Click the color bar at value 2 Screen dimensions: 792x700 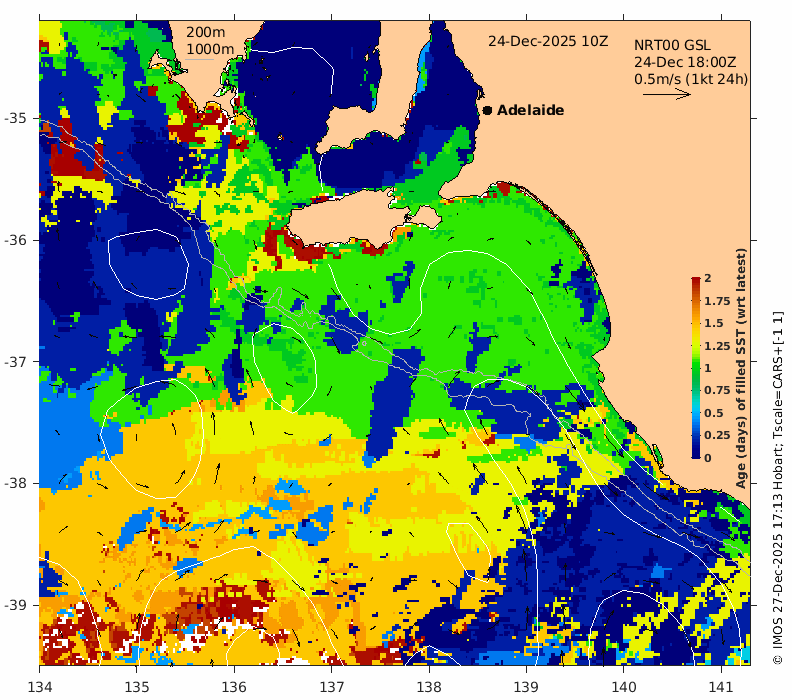tap(696, 279)
